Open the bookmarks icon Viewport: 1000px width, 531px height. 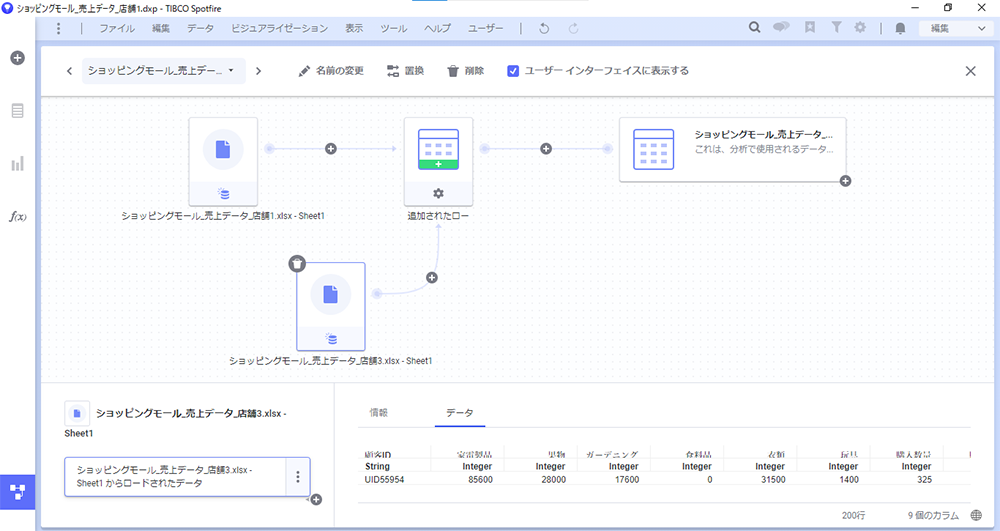(x=809, y=27)
